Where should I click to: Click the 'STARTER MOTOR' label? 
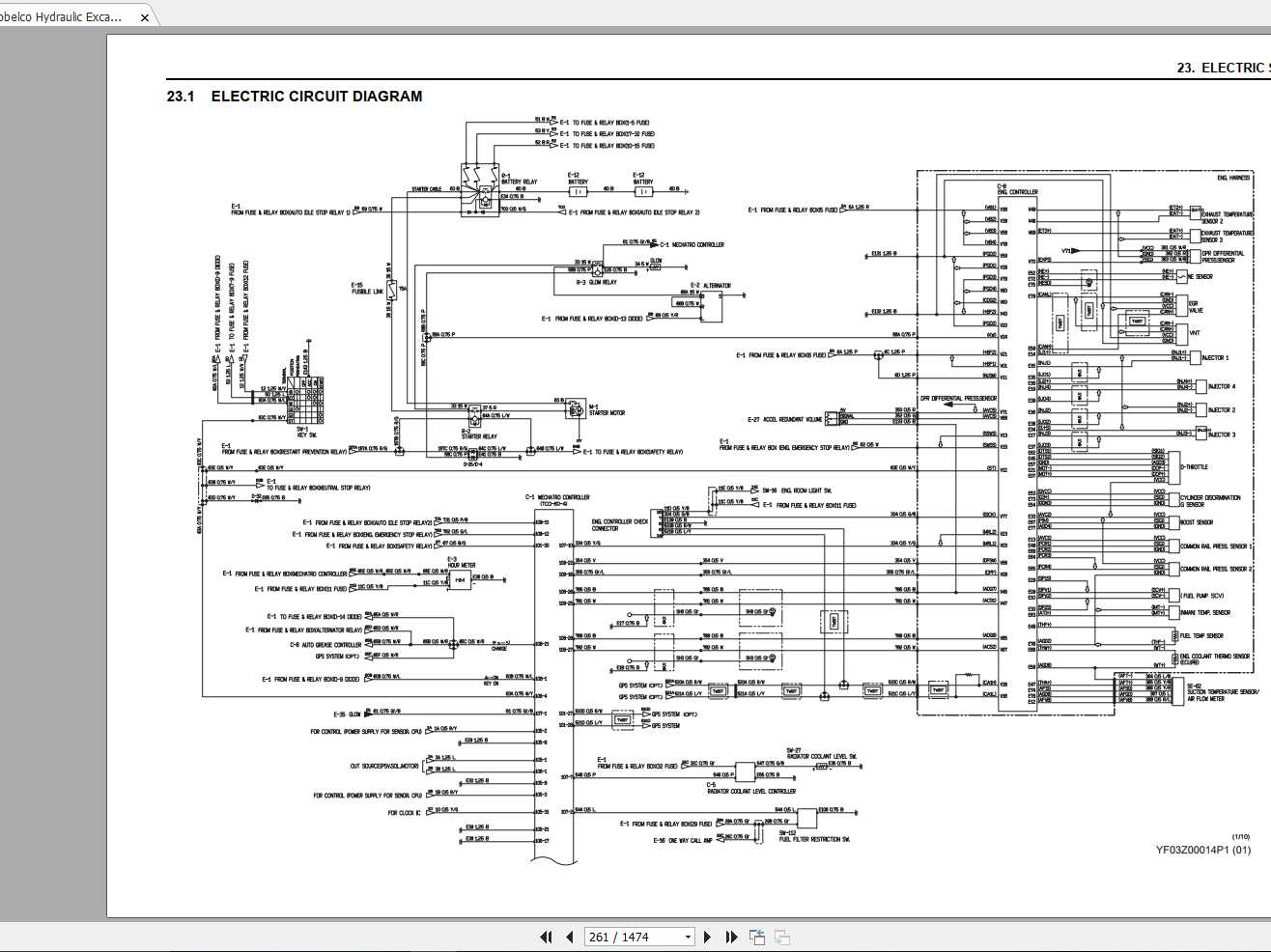click(607, 413)
